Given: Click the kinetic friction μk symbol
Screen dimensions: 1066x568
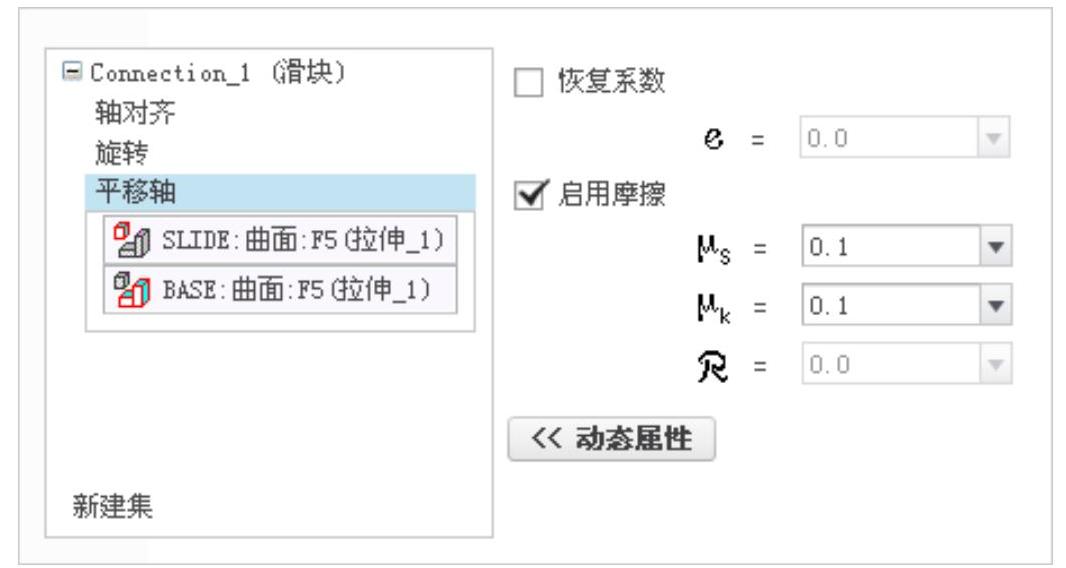Looking at the screenshot, I should coord(713,307).
